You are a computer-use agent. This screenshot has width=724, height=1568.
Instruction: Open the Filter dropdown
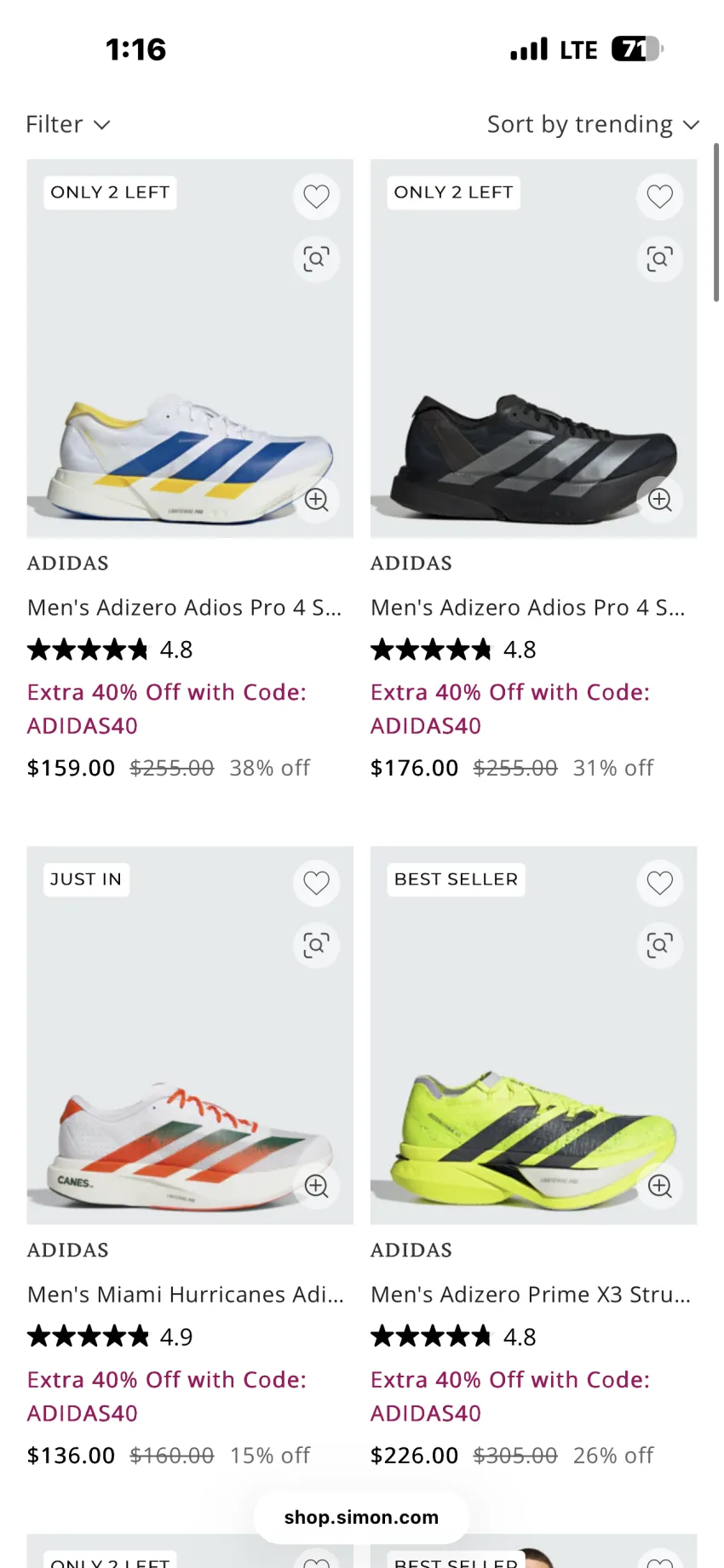click(68, 124)
